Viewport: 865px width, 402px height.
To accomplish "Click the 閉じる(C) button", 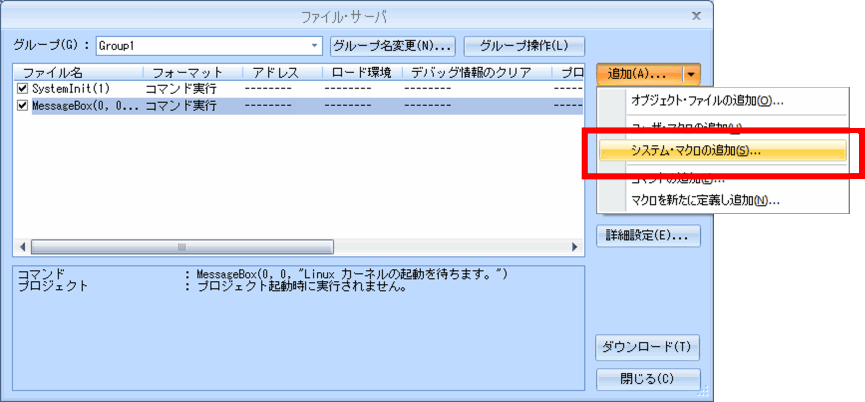I will (x=647, y=379).
